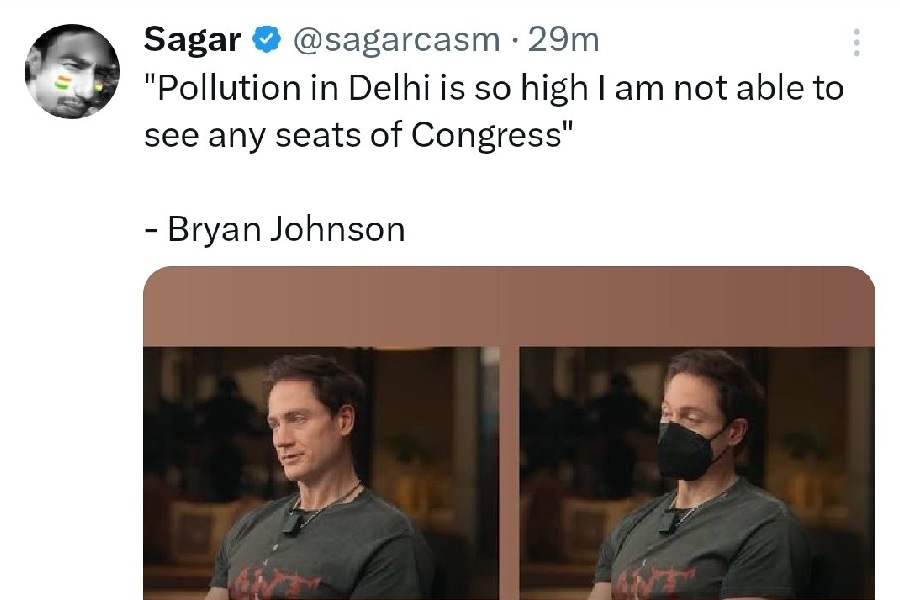This screenshot has height=600, width=900.
Task: Click the divider between the two photos
Action: (509, 472)
